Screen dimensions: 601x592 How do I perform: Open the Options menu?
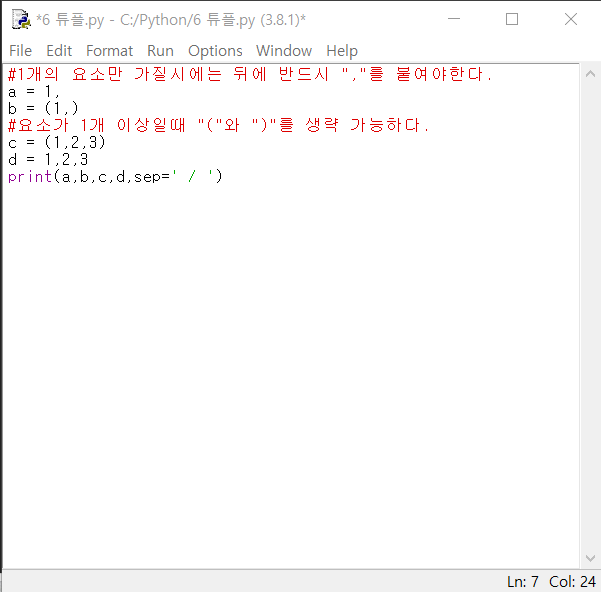215,51
